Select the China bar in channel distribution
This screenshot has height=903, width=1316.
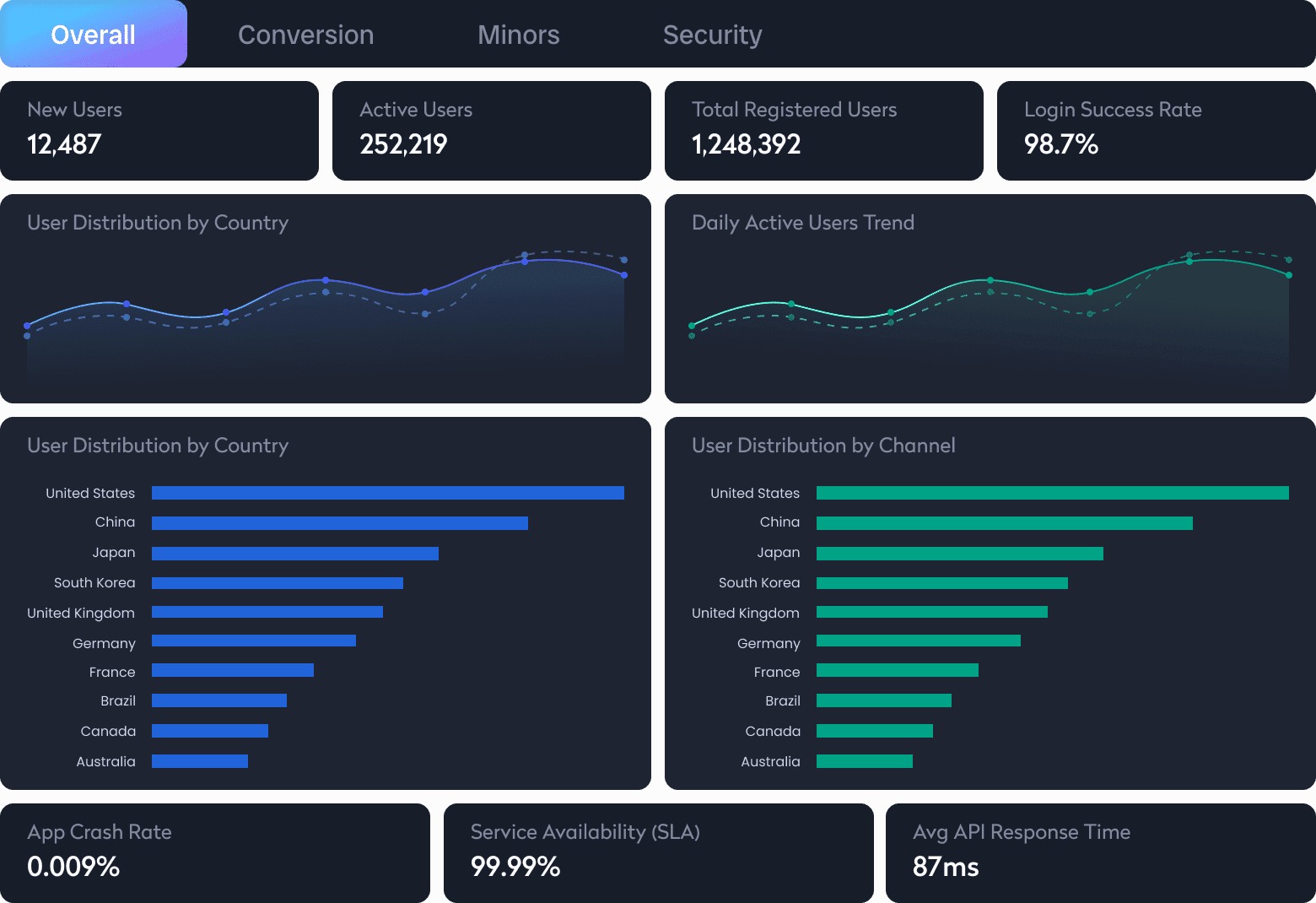click(x=1004, y=522)
